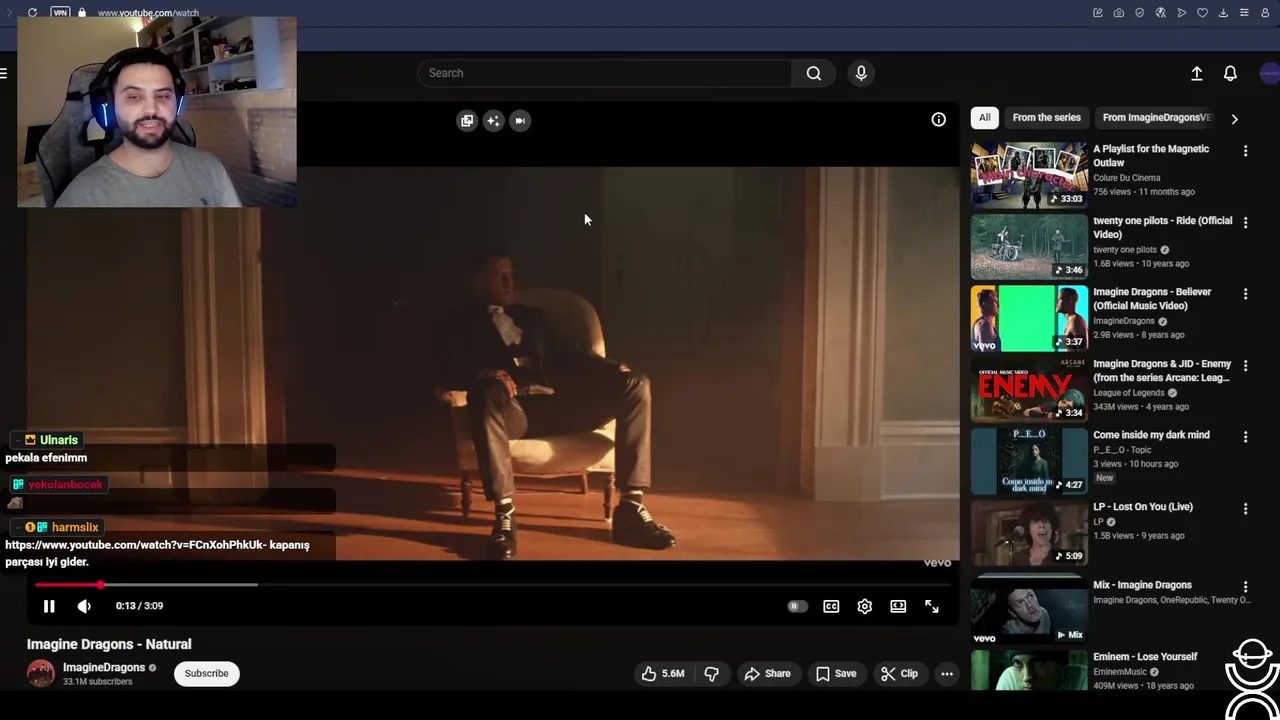Open the 'Mix - Imagine Dragons' title
1280x720 pixels.
[1142, 585]
